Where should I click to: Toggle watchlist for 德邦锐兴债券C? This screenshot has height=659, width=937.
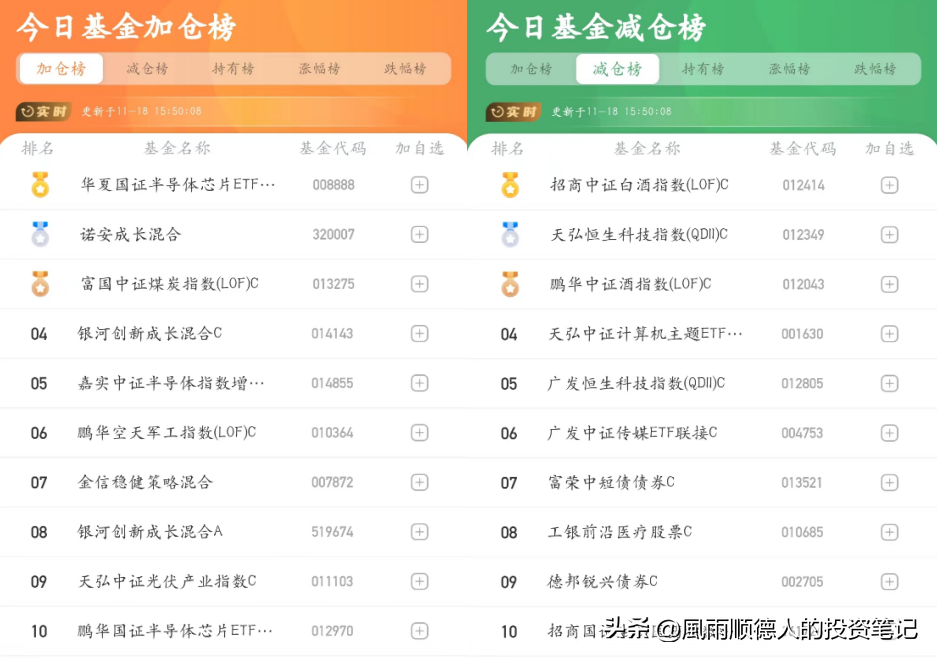point(888,581)
